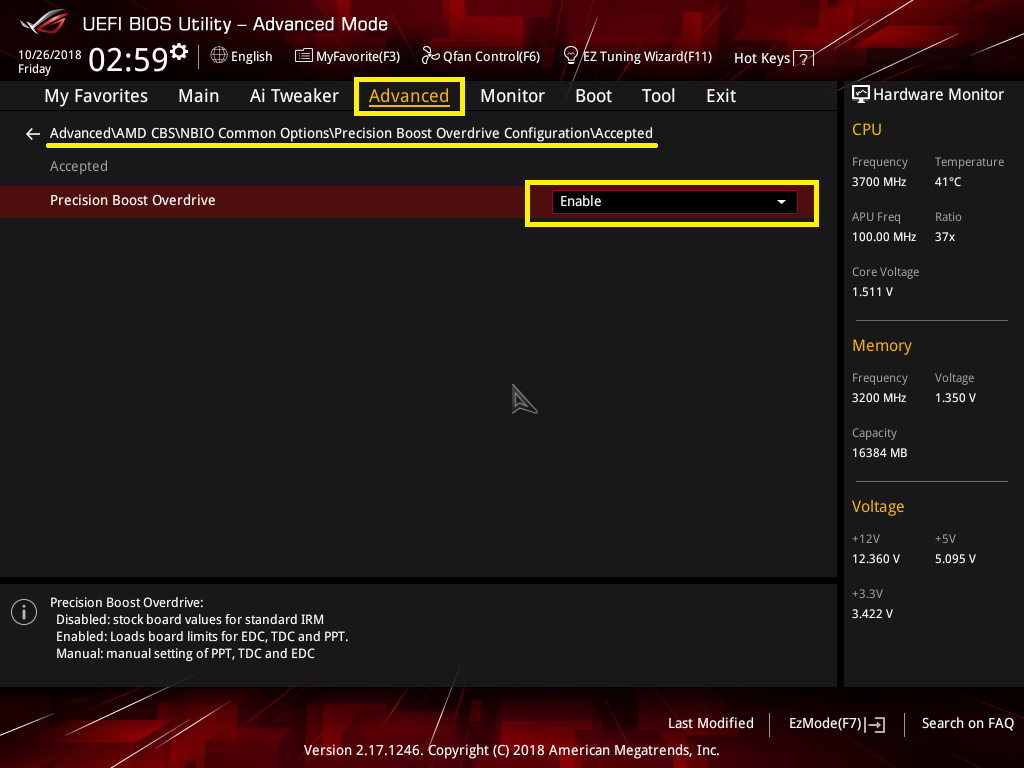Change language via English button
The width and height of the screenshot is (1024, 768).
[x=242, y=56]
